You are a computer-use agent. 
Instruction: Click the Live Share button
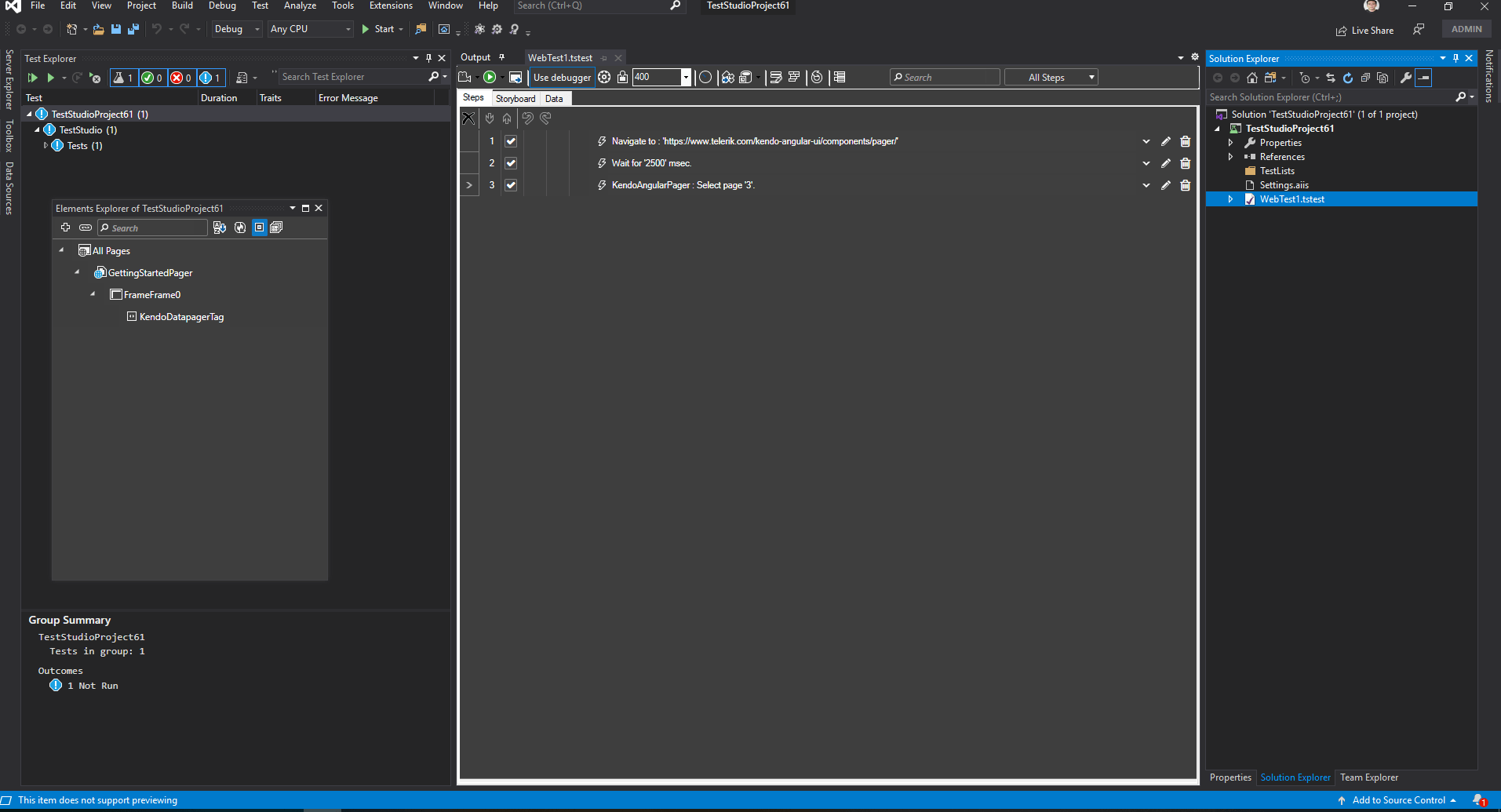click(1365, 31)
